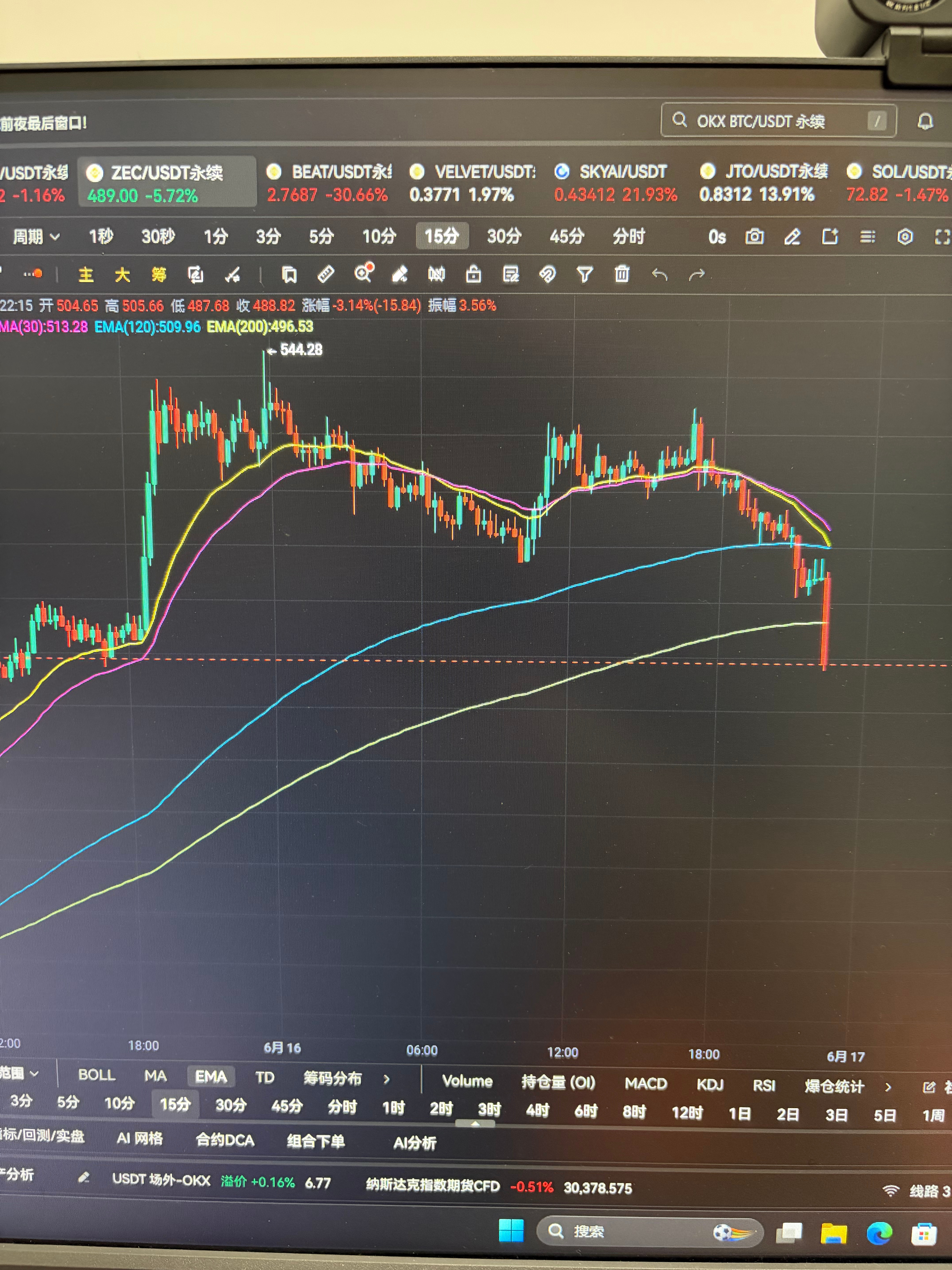Select the eraser highlighter tool

[400, 274]
